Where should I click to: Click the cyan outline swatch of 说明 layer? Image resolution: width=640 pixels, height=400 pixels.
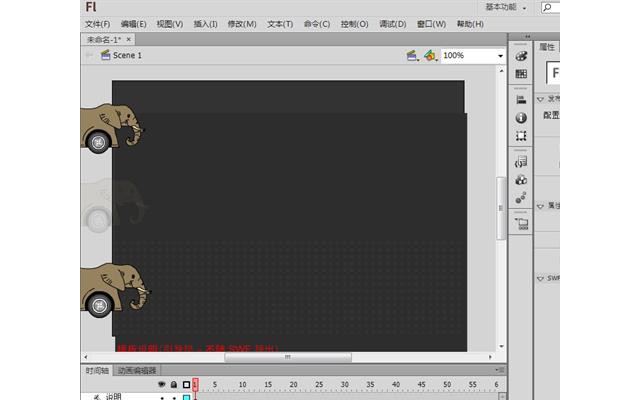click(187, 398)
